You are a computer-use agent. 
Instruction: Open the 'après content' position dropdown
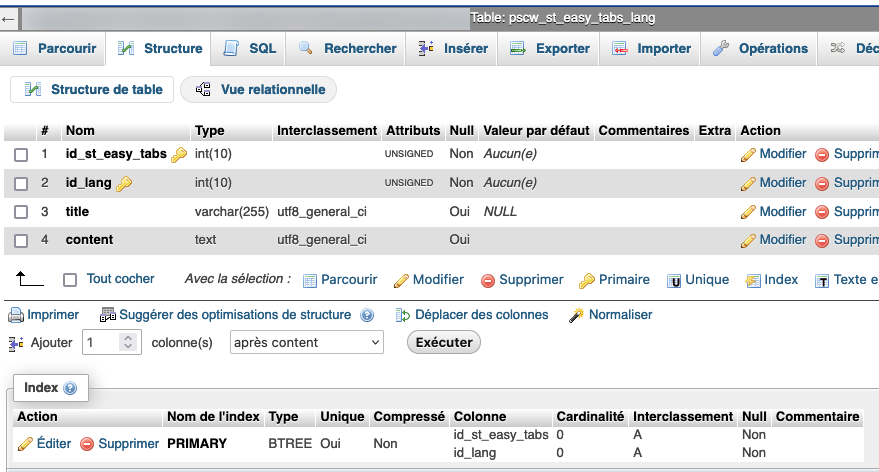pos(307,343)
